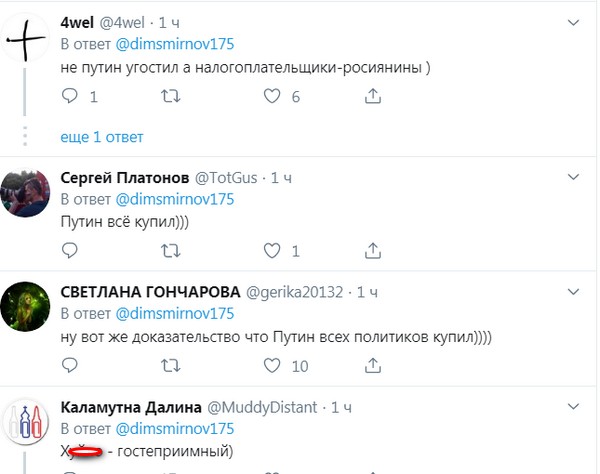600x474 pixels.
Task: Like СВЕТЛАНА ГОНЧАРОВА's tweet with 10 likes
Action: point(272,366)
